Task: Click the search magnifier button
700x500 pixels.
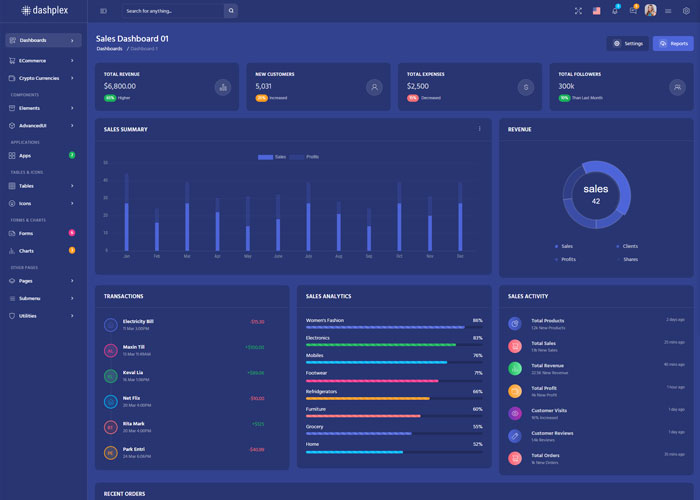Action: [x=231, y=11]
